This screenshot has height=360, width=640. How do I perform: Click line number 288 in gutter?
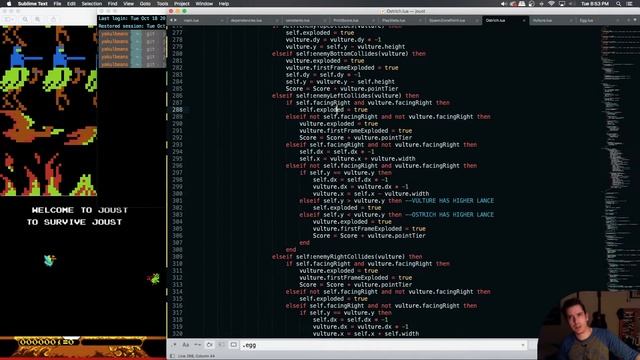(x=177, y=109)
